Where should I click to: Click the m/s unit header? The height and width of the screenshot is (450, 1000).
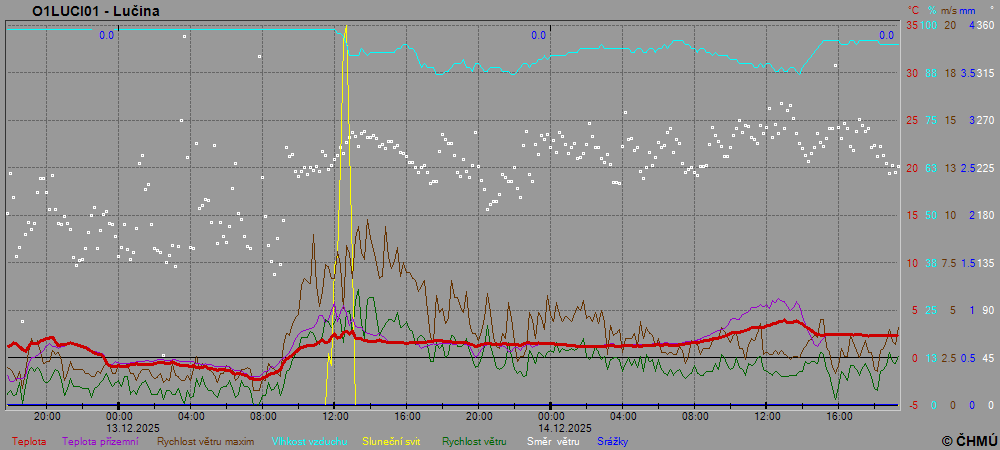(x=950, y=10)
